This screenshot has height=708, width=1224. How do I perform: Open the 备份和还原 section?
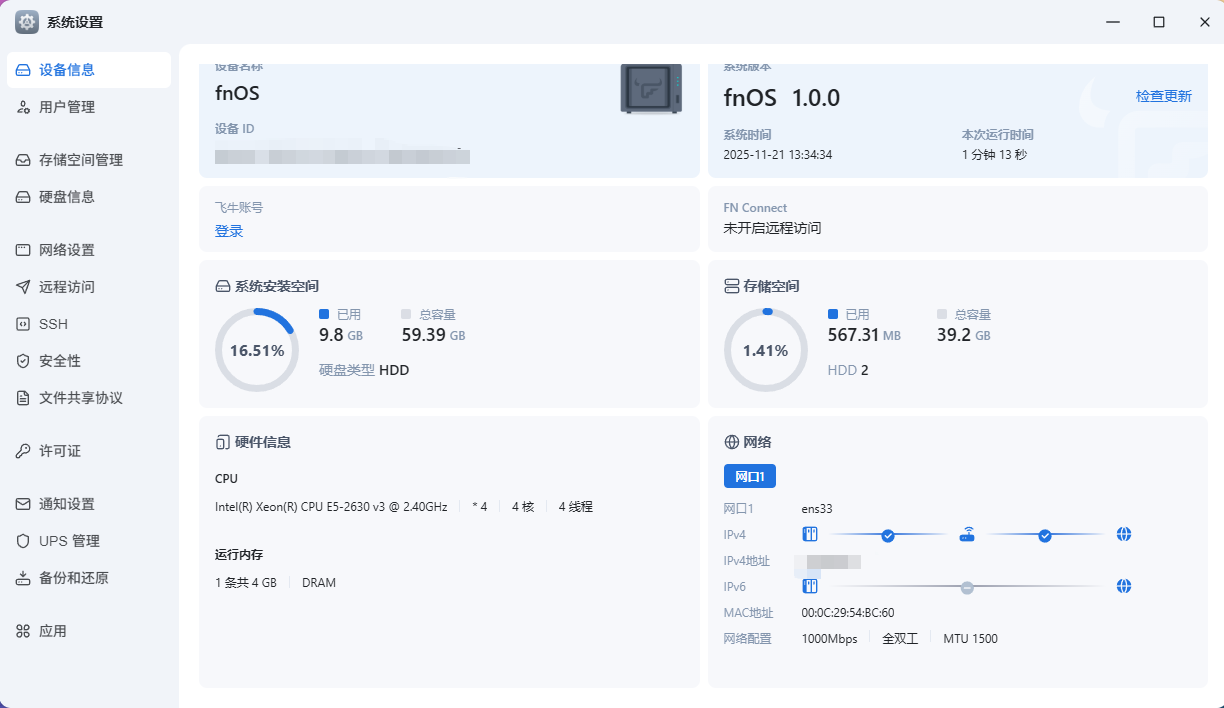coord(73,578)
